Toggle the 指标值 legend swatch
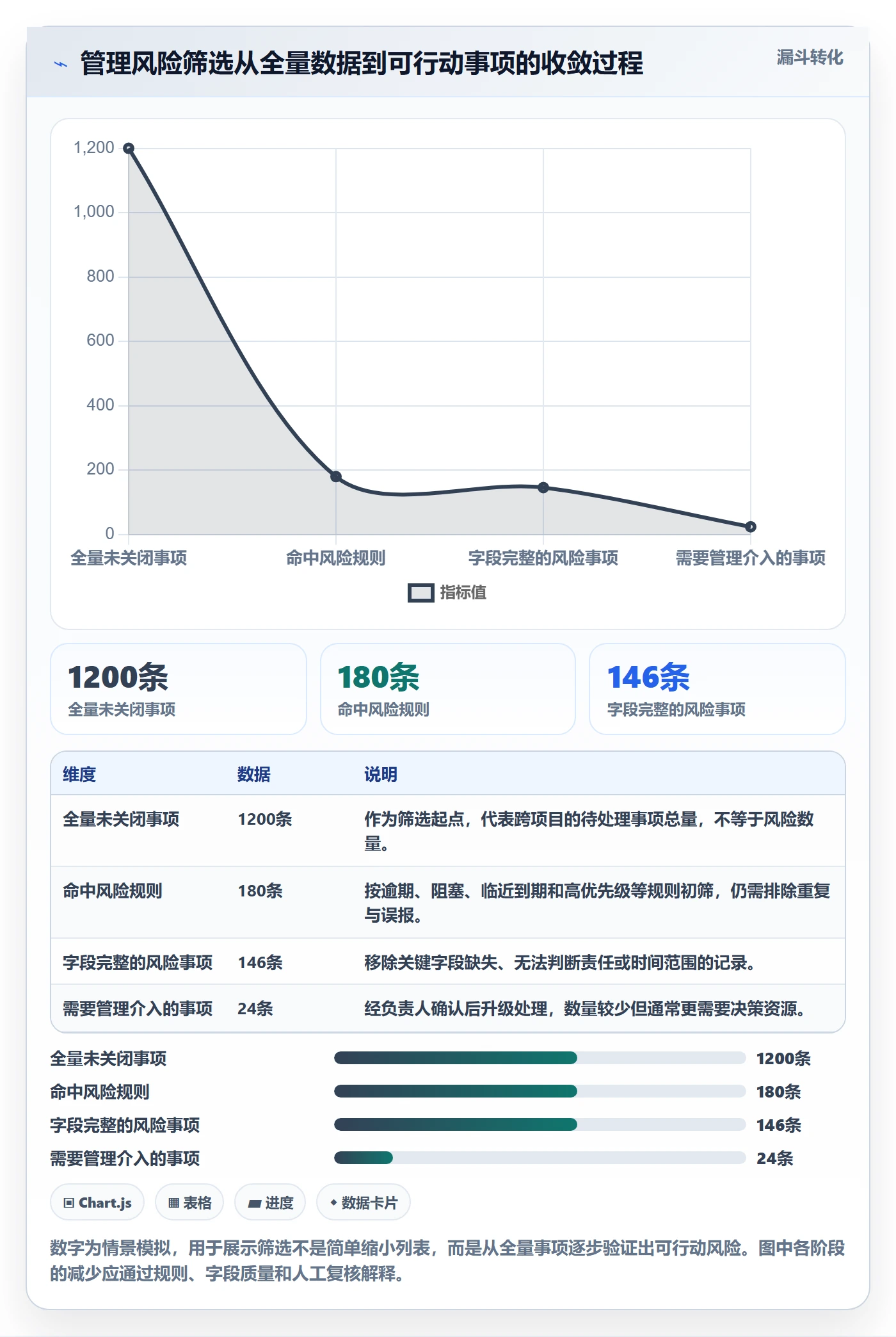This screenshot has width=896, height=1337. (x=420, y=593)
